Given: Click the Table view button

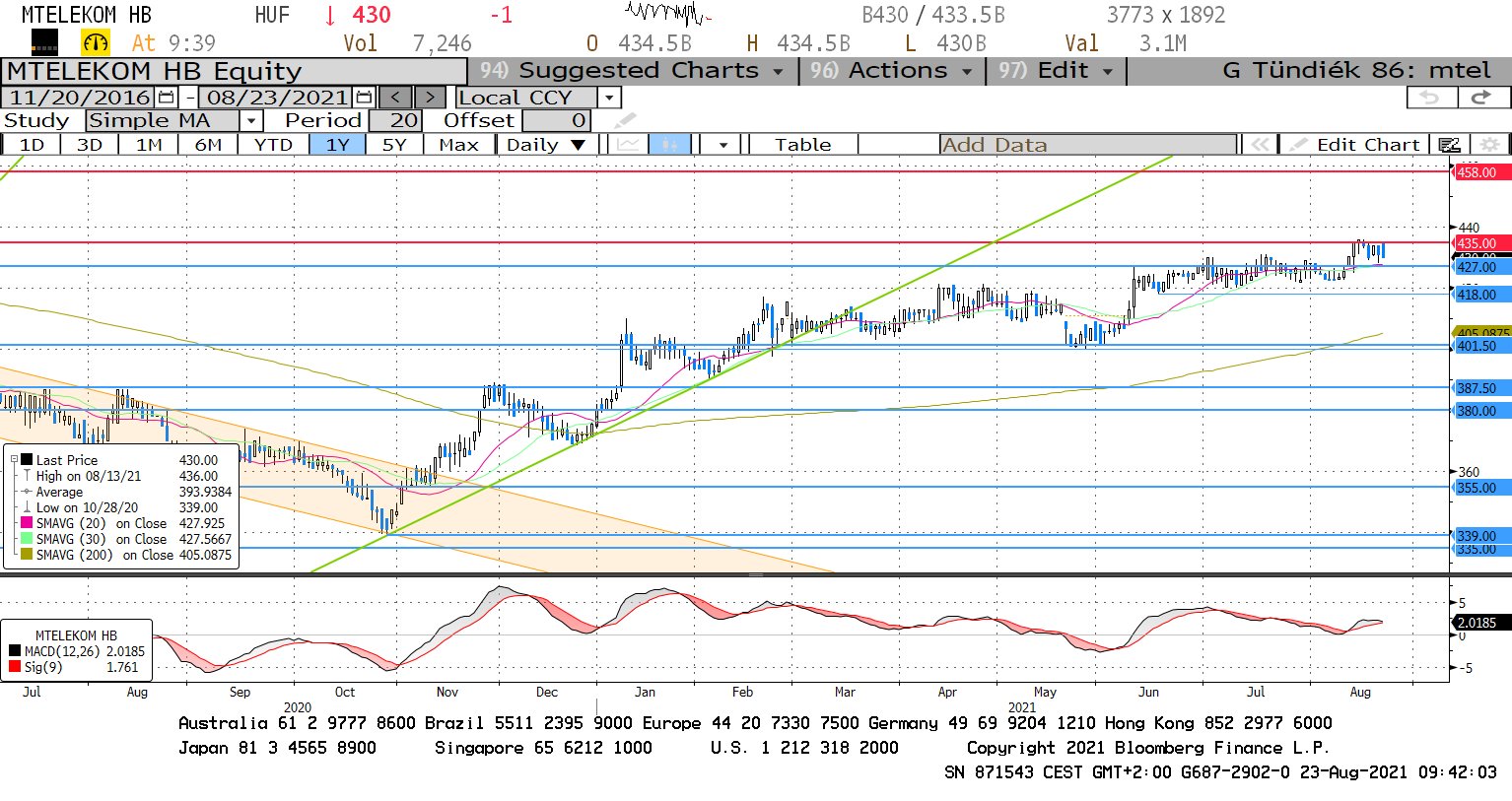Looking at the screenshot, I should (803, 145).
